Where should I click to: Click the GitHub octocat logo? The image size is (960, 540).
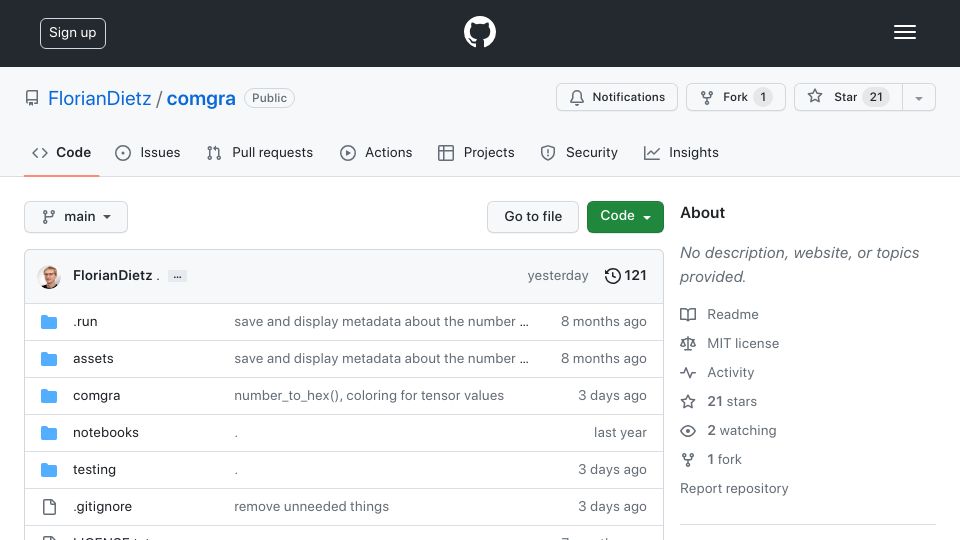click(x=479, y=32)
